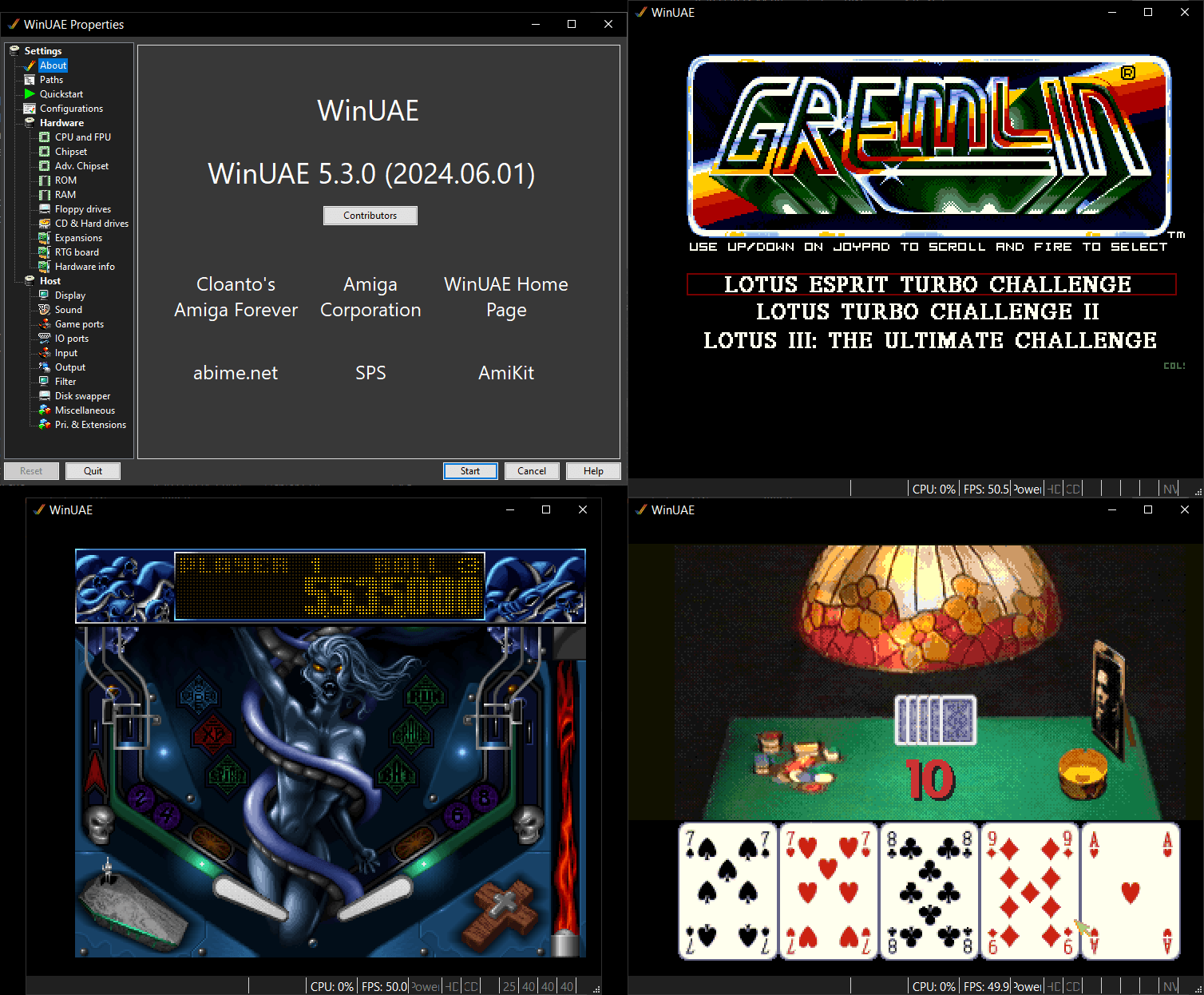Screen dimensions: 1204x995
Task: Click the Miscellaneous settings icon
Action: tap(45, 410)
